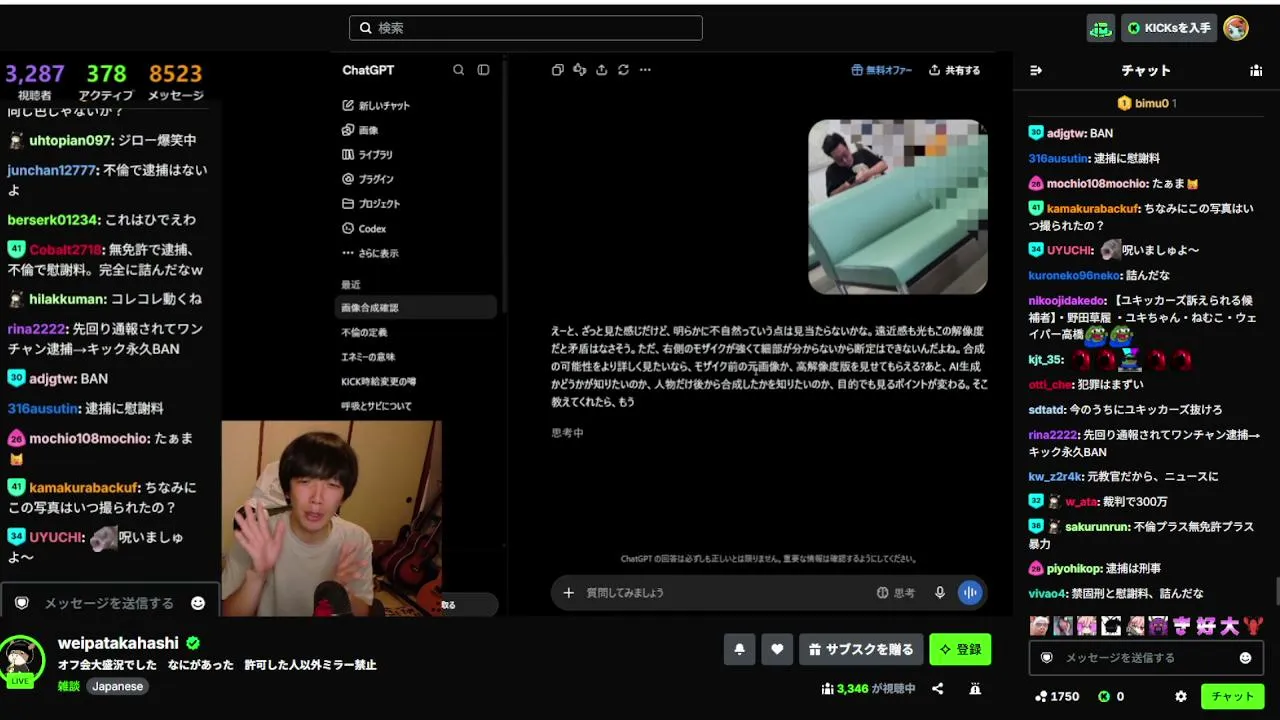Screen dimensions: 1280x720
Task: Click the search icon in ChatGPT sidebar header
Action: (x=458, y=70)
